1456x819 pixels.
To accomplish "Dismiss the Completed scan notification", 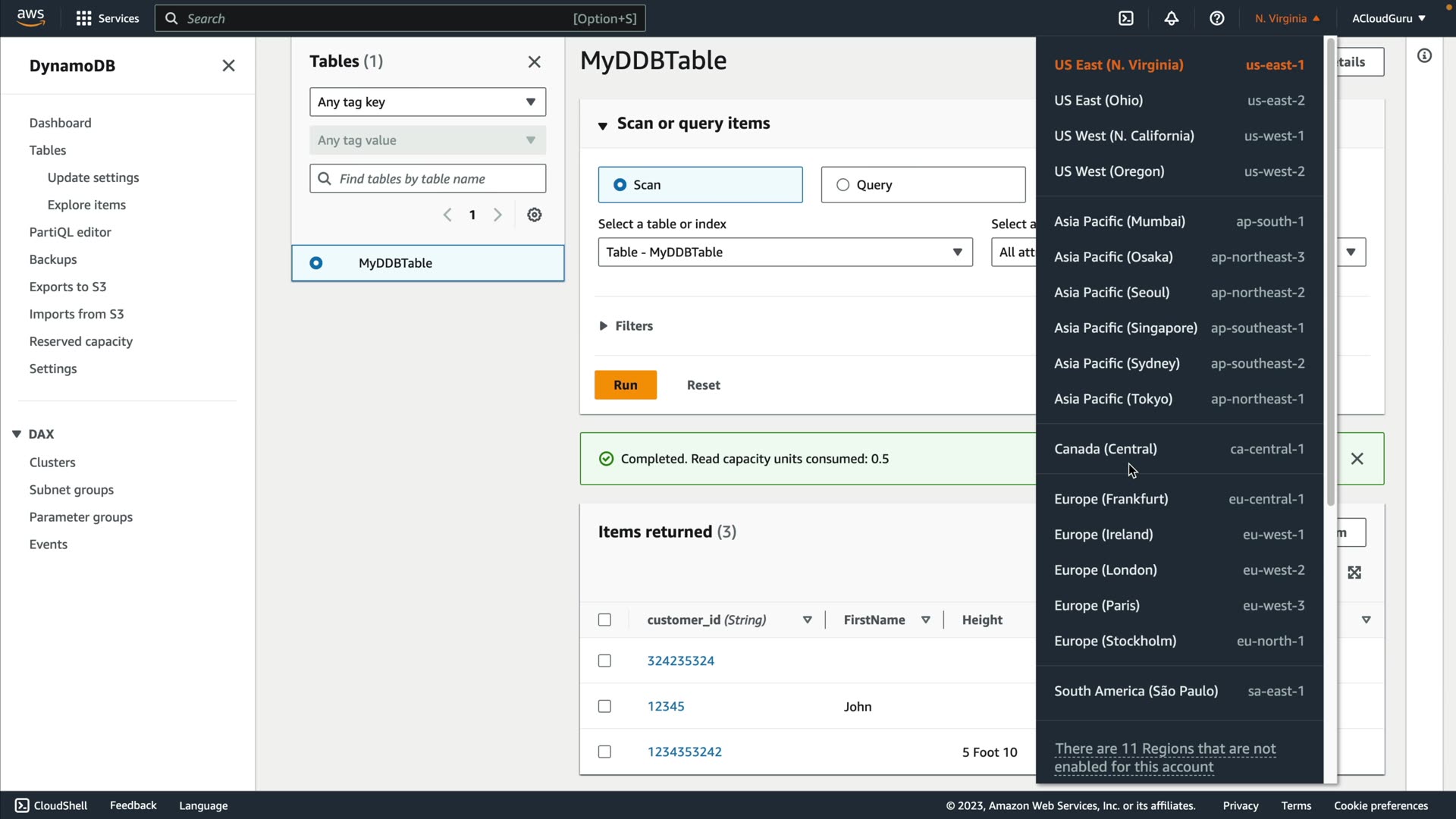I will click(x=1357, y=459).
